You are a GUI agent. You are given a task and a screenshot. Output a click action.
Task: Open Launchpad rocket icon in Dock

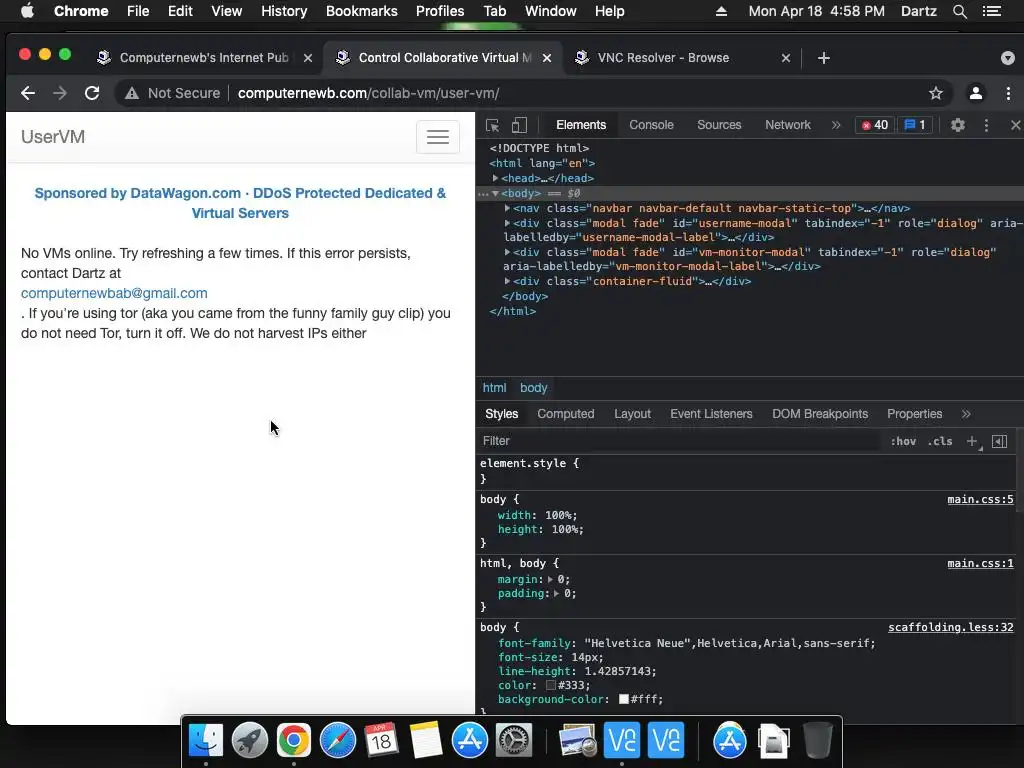[249, 740]
